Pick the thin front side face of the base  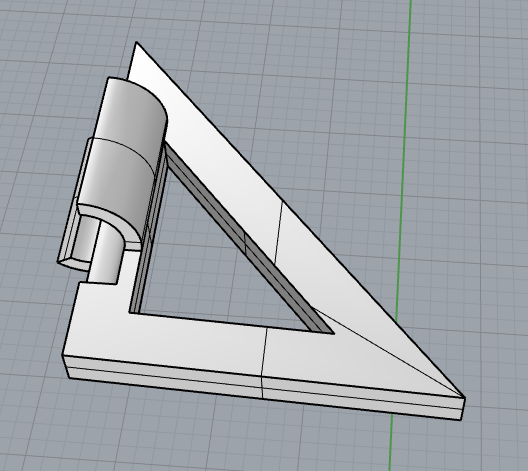(x=263, y=387)
